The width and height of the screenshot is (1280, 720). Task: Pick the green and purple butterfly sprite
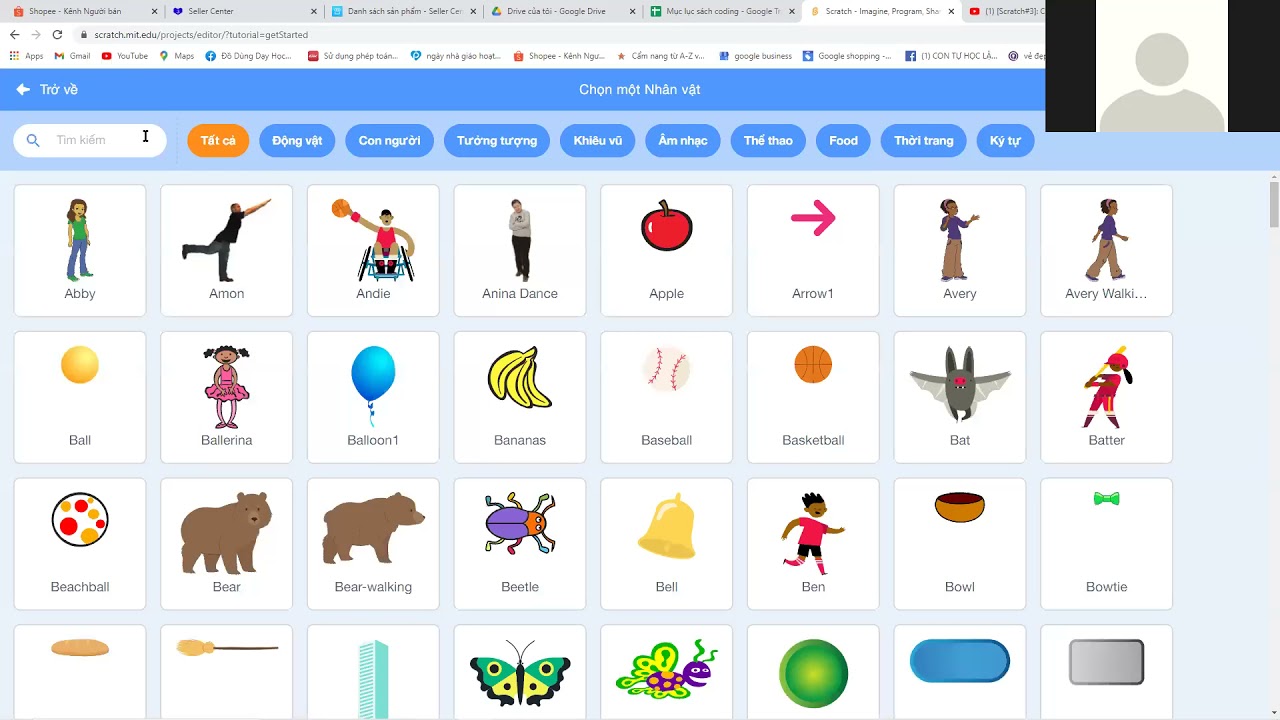point(667,672)
